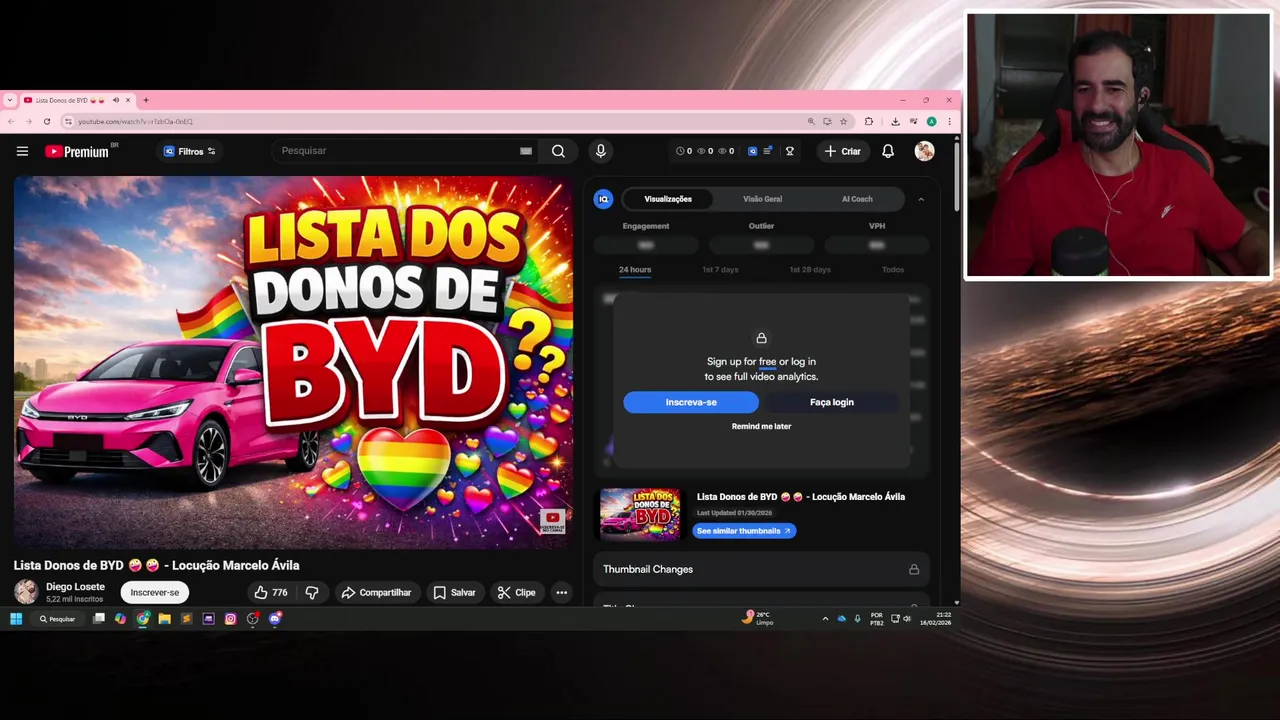Open the on-screen keyboard icon in search box
This screenshot has width=1280, height=720.
coord(526,151)
